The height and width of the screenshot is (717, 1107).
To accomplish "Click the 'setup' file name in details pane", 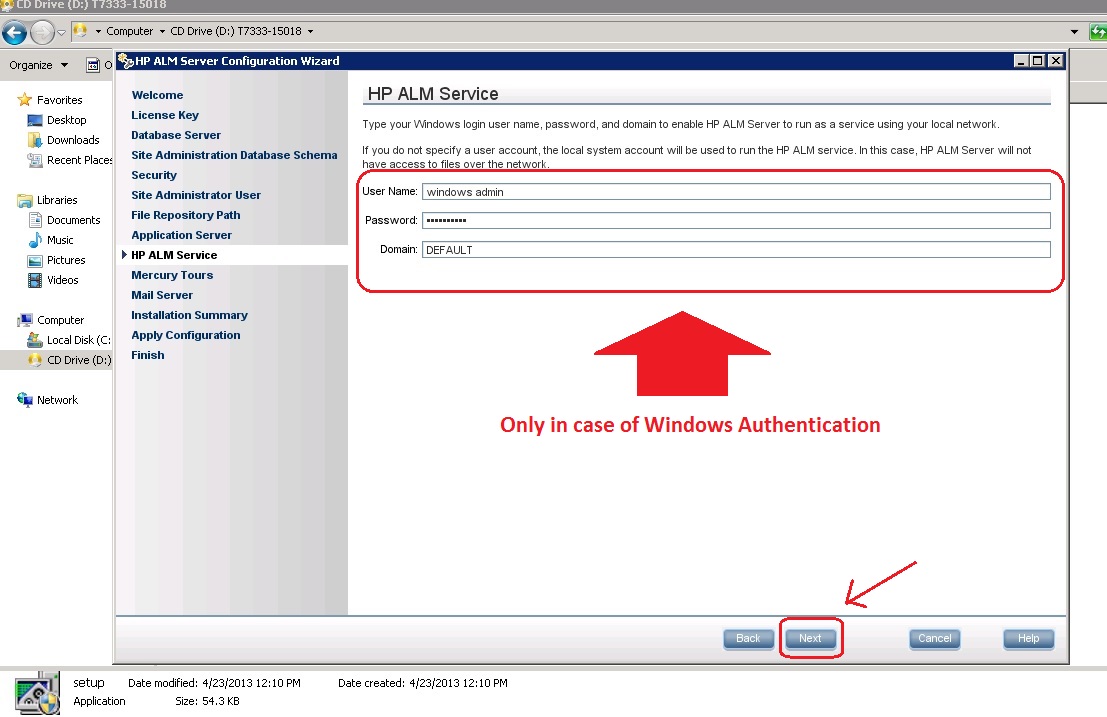I will (89, 683).
